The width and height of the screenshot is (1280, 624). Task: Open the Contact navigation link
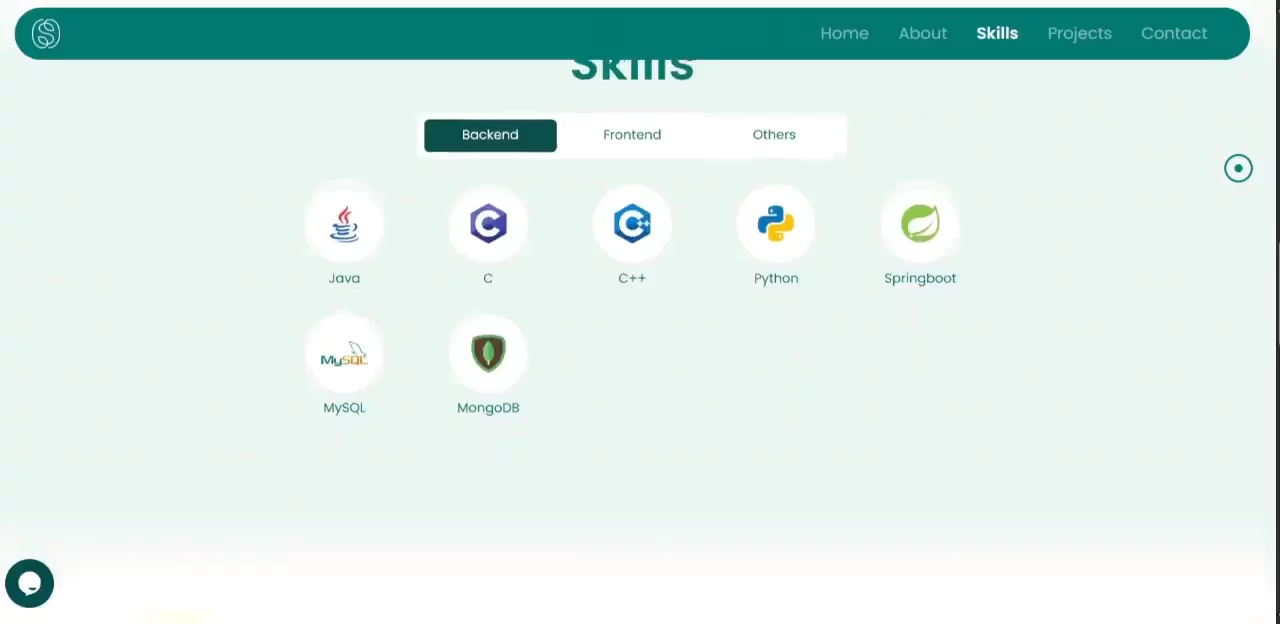coord(1174,34)
